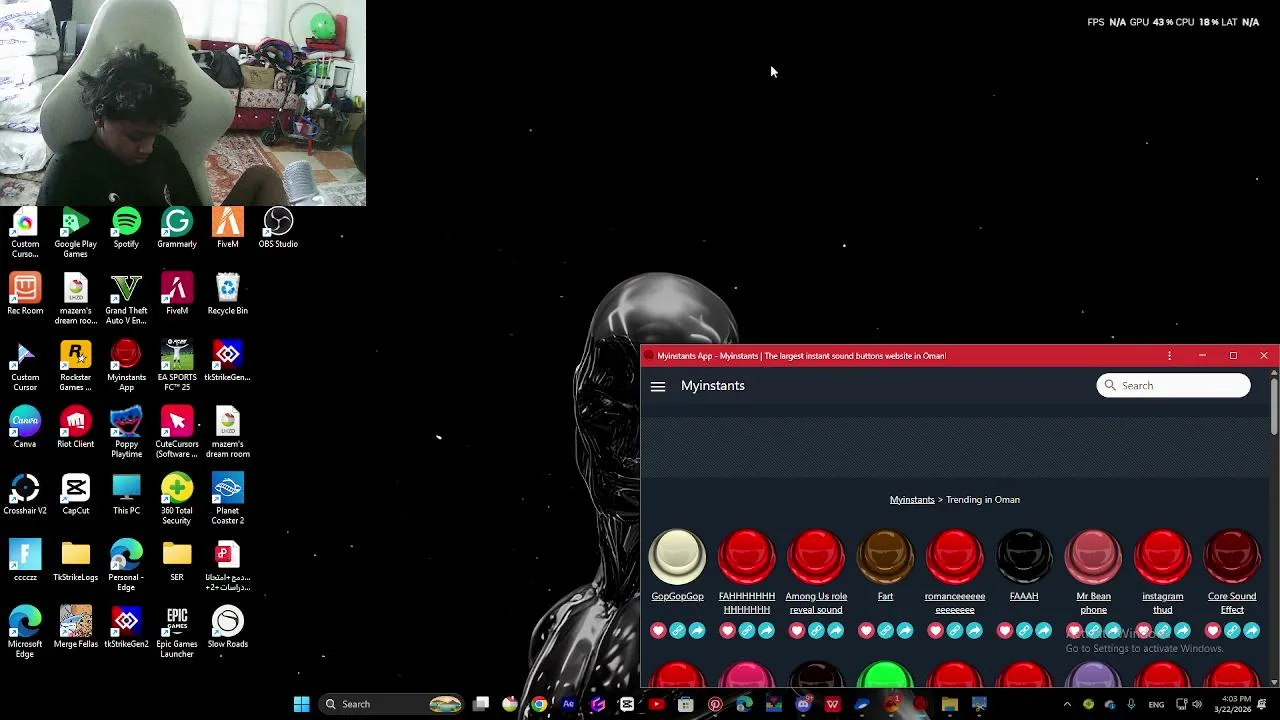Image resolution: width=1280 pixels, height=720 pixels.
Task: Open OBS Studio desktop shortcut
Action: 278,229
